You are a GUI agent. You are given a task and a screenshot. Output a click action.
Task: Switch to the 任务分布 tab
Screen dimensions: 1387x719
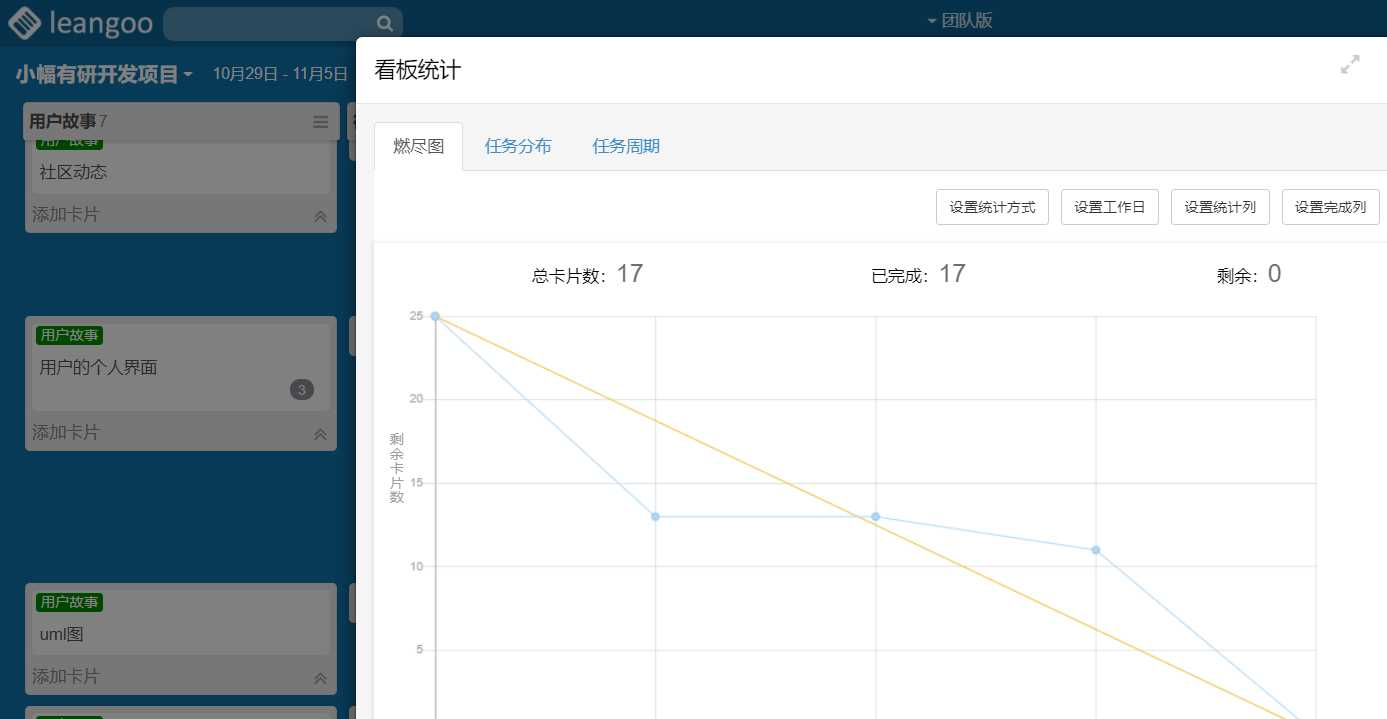click(517, 145)
